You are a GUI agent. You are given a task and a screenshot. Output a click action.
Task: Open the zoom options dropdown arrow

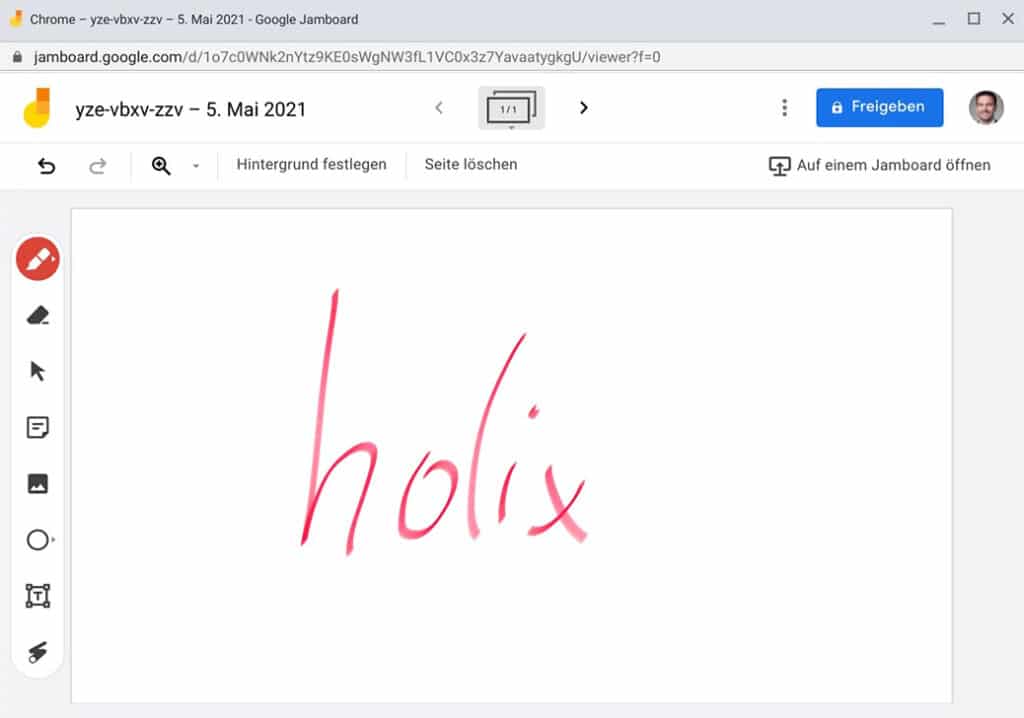point(196,165)
